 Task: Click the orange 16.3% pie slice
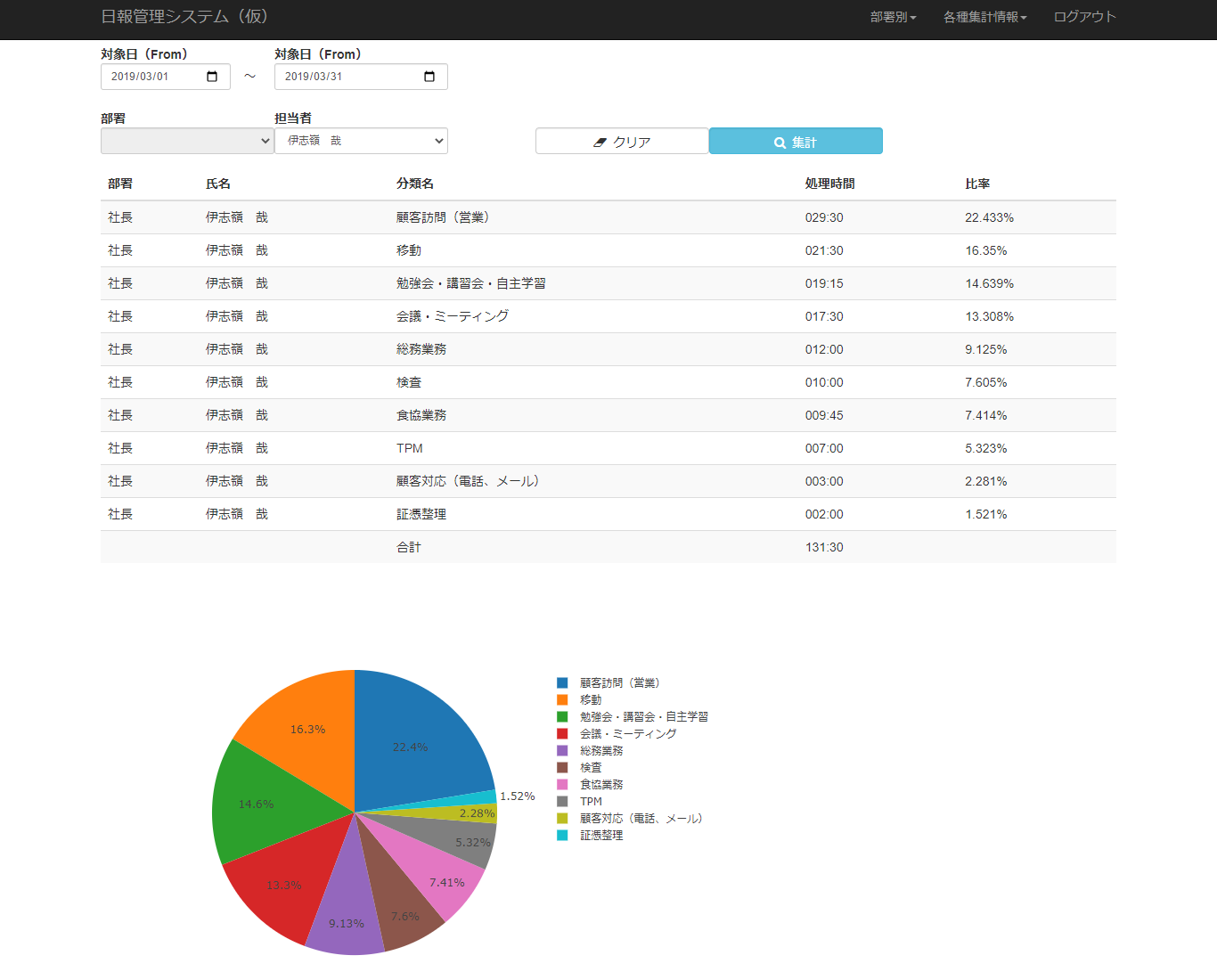307,729
